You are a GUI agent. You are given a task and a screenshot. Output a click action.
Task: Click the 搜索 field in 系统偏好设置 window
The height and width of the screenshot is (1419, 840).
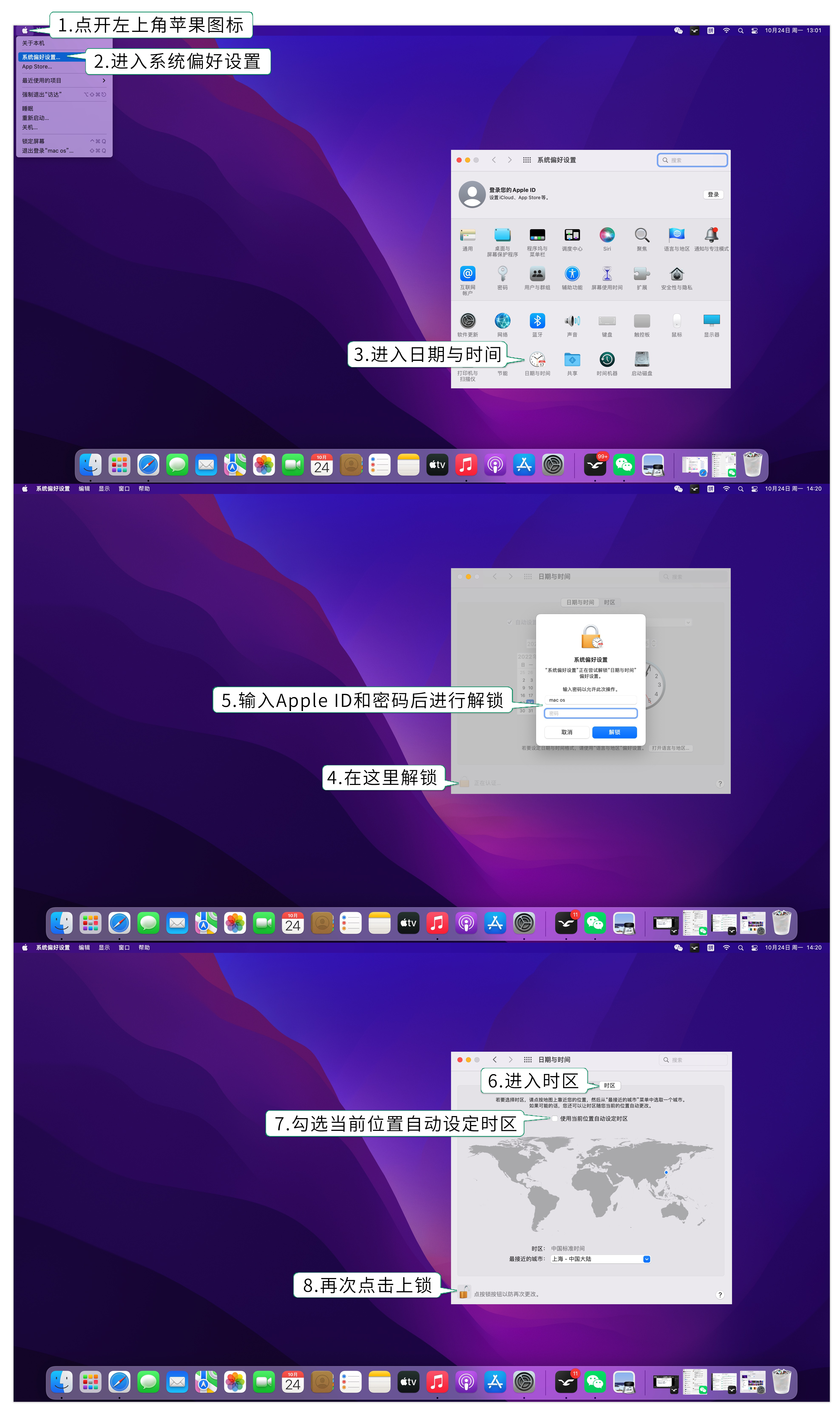[x=692, y=160]
